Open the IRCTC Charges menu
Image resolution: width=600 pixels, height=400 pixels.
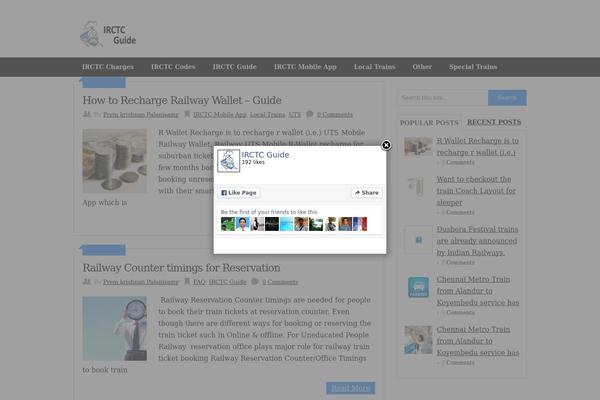coord(108,67)
